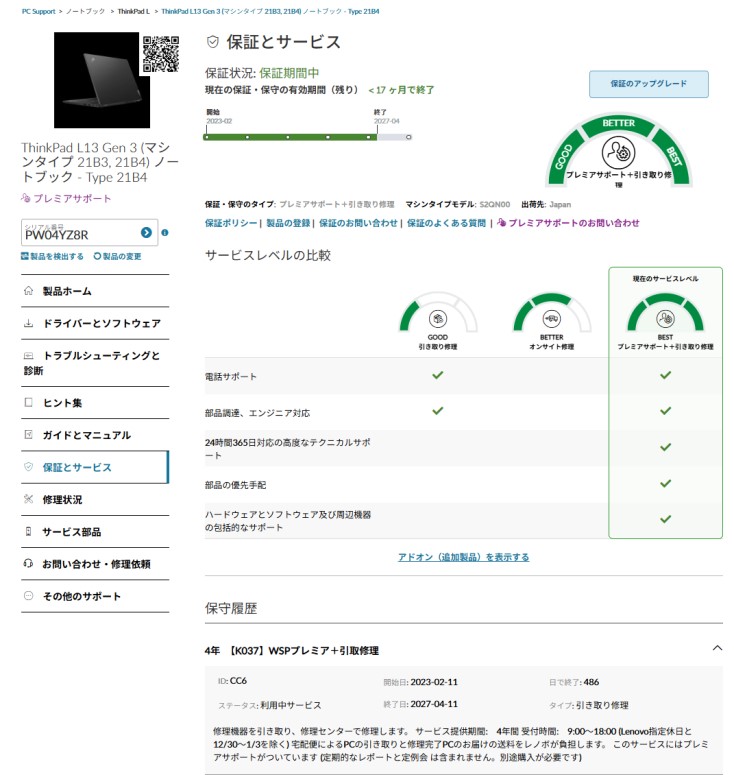Click 保証のよくある質問 link
This screenshot has height=775, width=734.
tap(446, 223)
